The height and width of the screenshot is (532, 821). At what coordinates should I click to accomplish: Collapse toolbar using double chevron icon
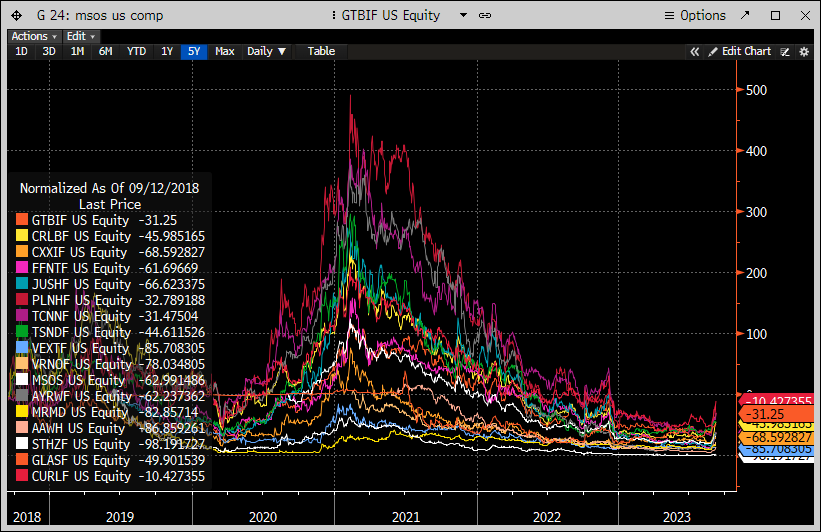[695, 51]
